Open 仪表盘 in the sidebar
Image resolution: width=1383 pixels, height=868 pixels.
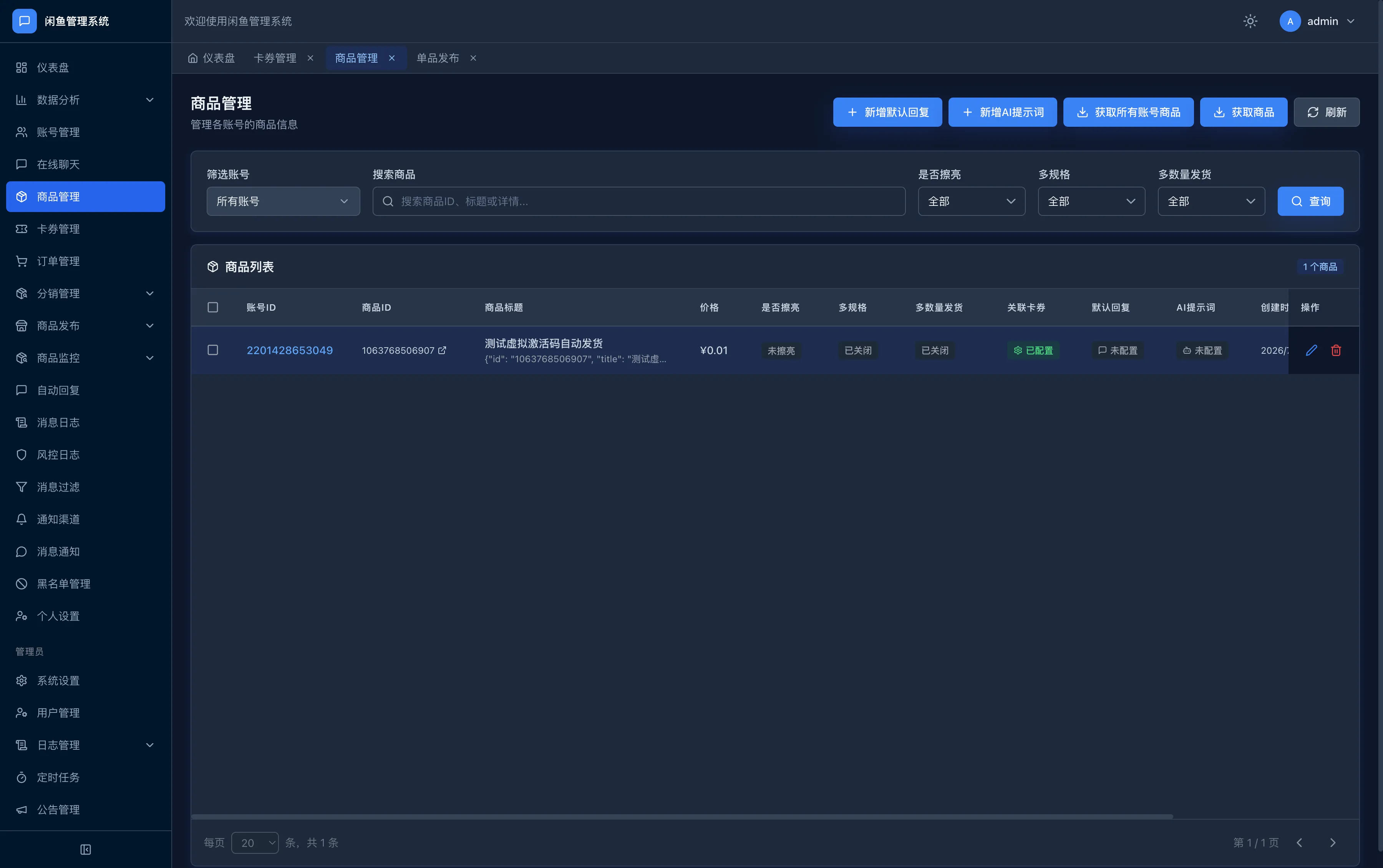(86, 68)
